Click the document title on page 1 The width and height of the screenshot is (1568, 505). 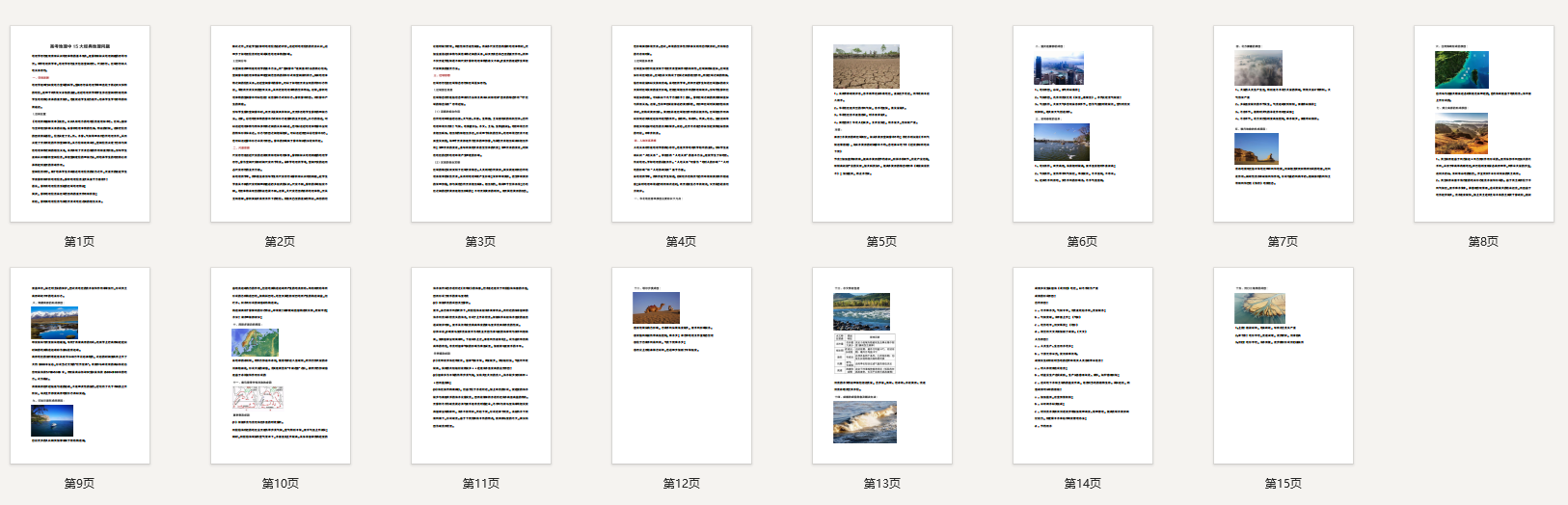(80, 45)
